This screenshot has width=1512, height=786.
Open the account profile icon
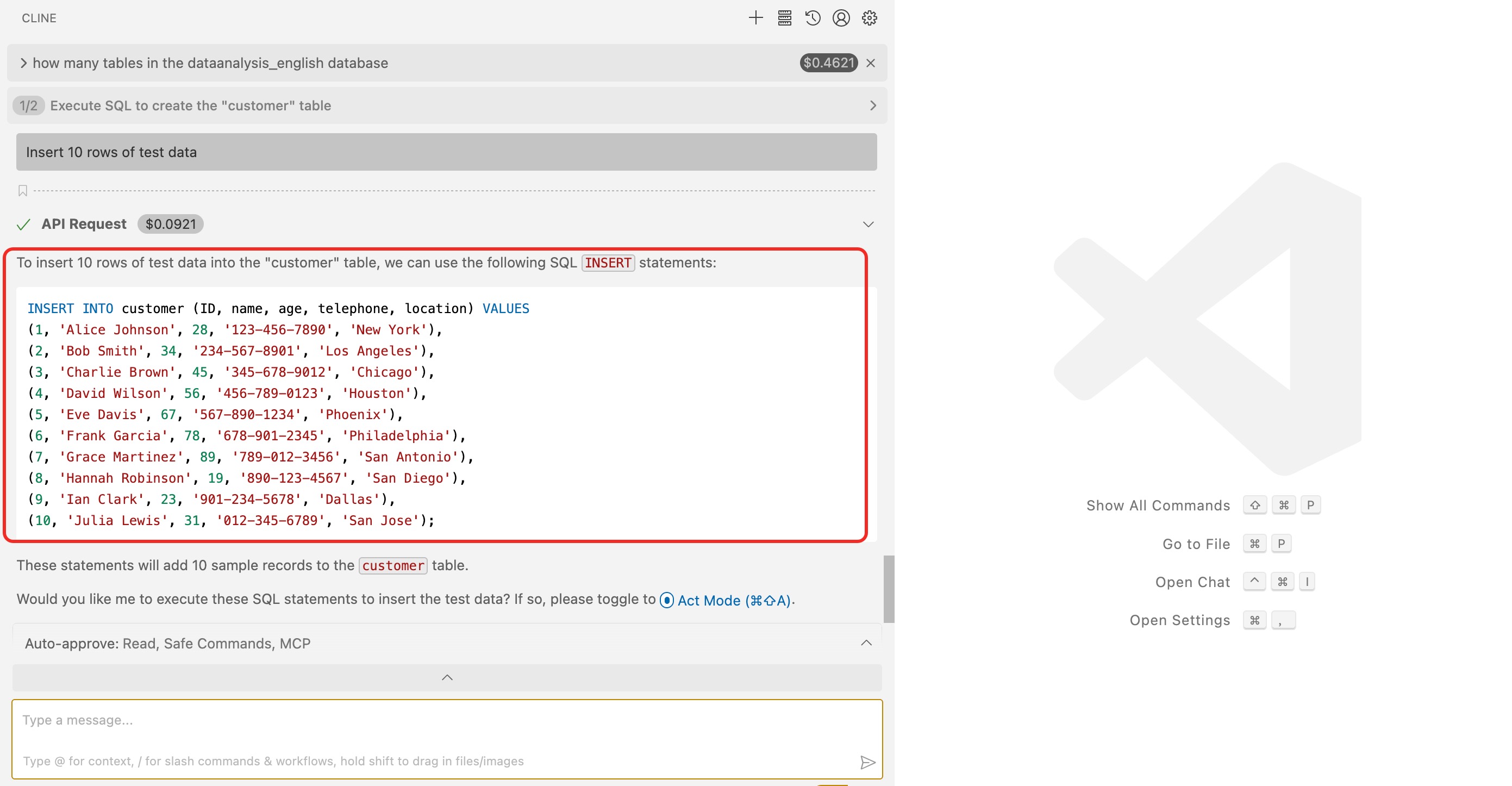click(841, 17)
